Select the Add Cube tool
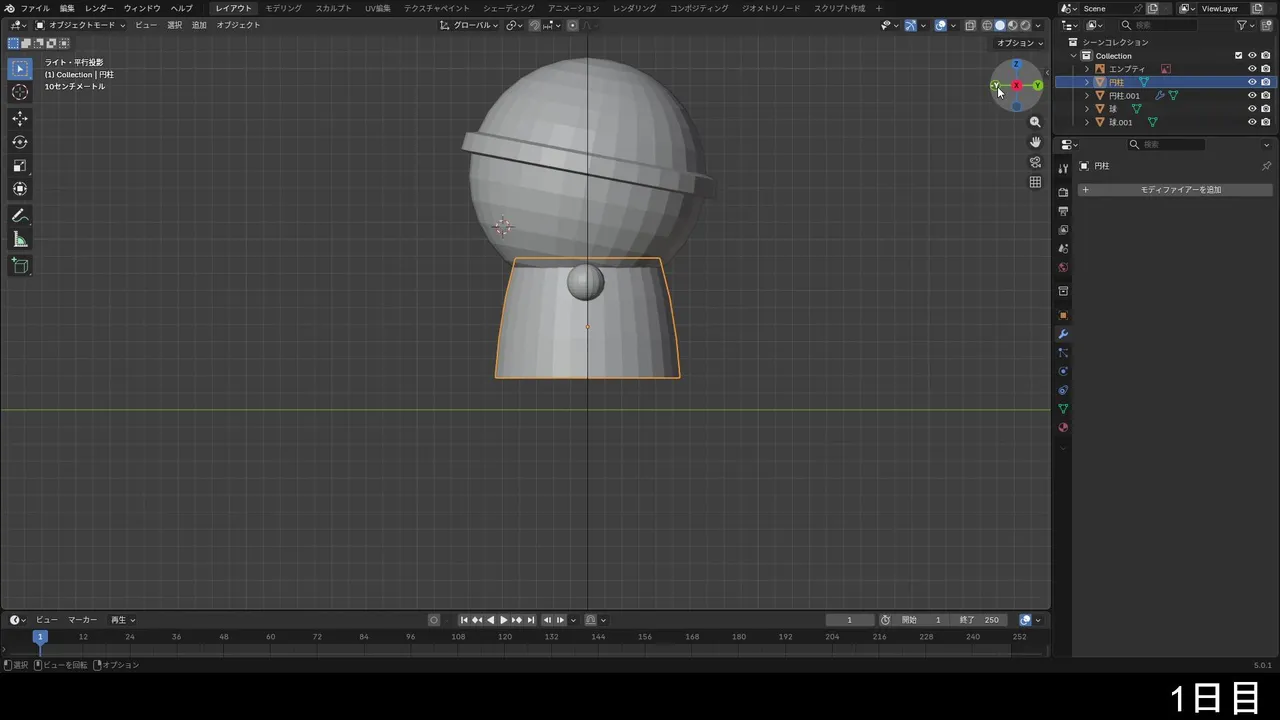The width and height of the screenshot is (1280, 720). click(20, 266)
